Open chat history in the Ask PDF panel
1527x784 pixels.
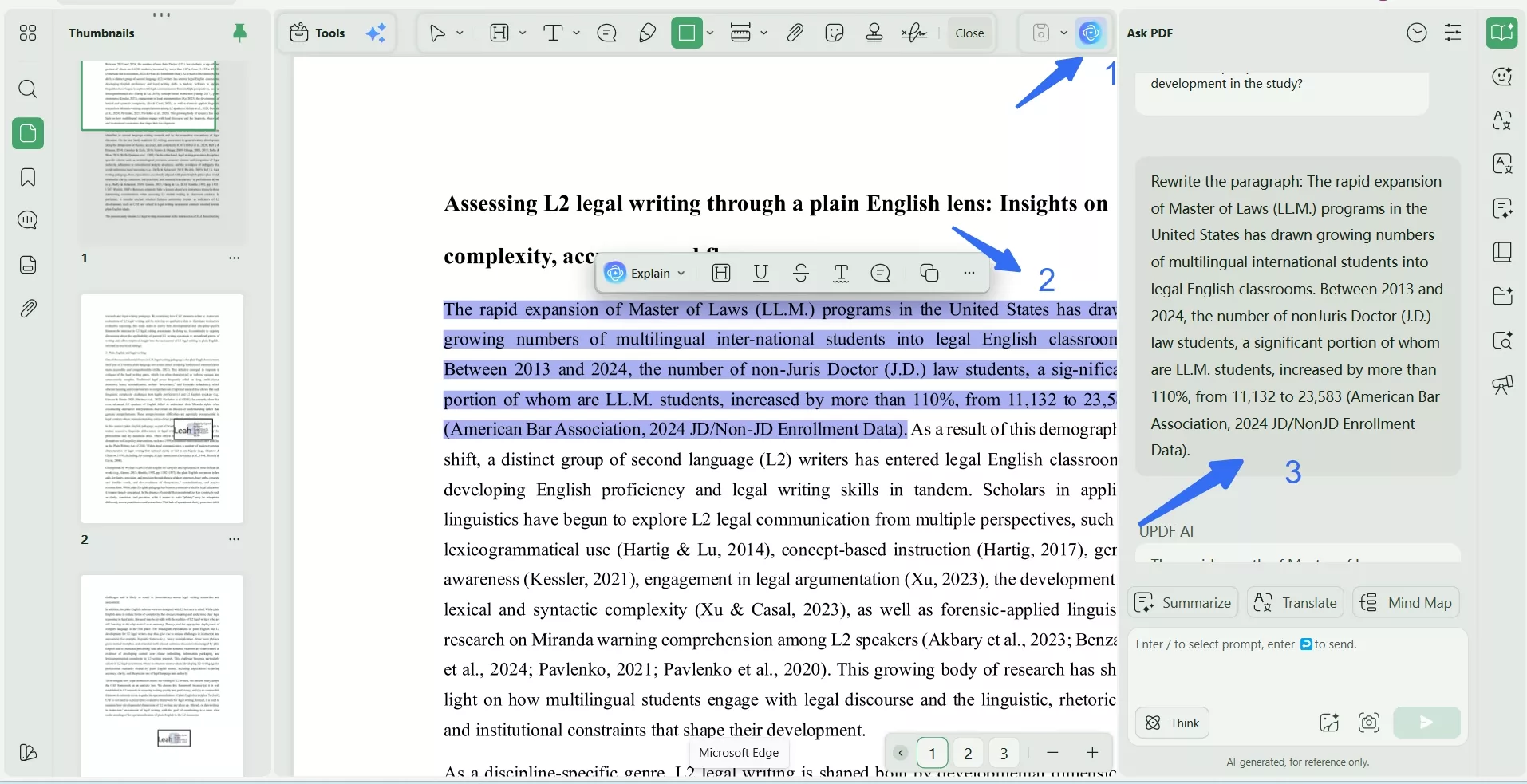1417,33
